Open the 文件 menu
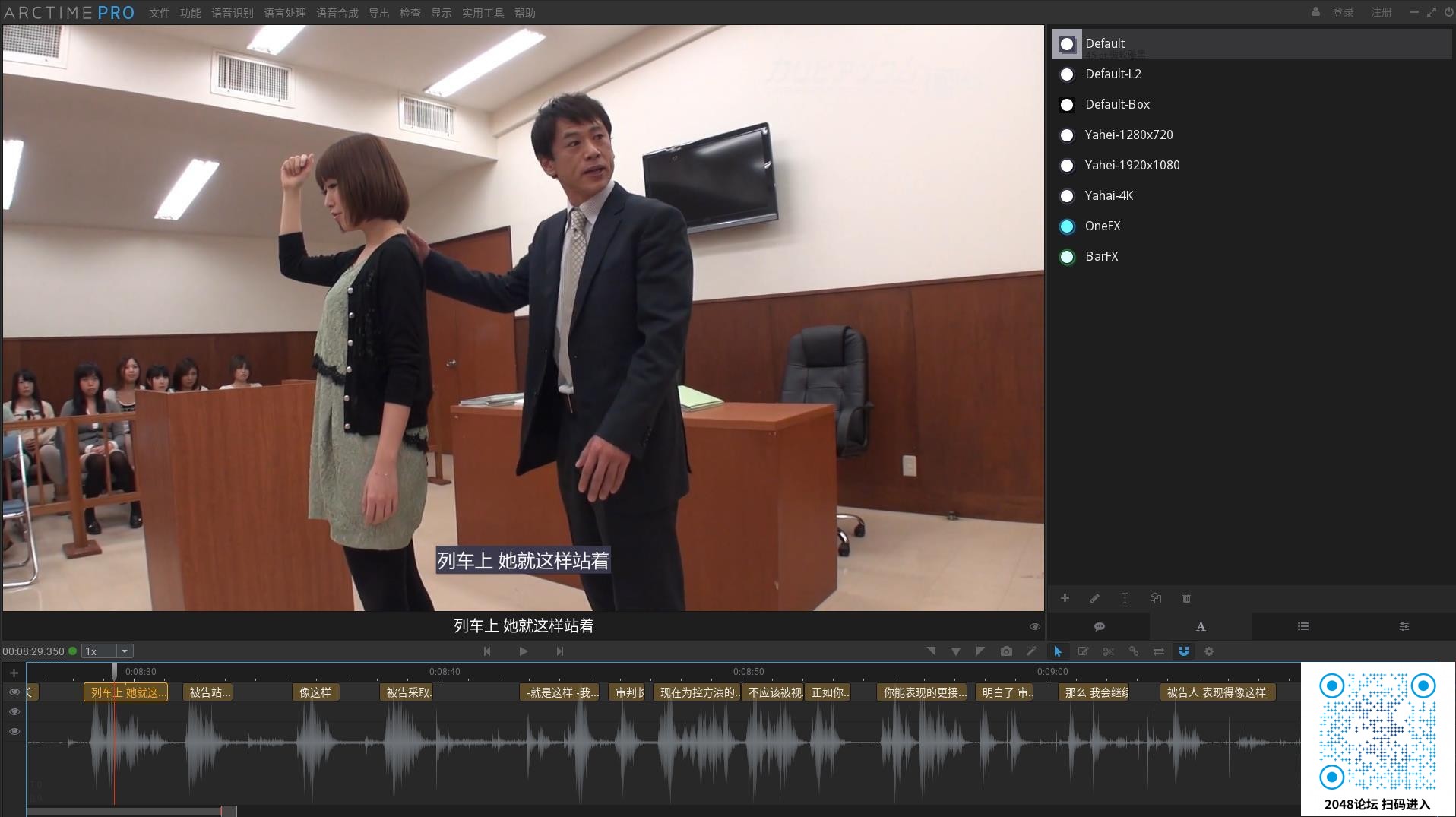The height and width of the screenshot is (817, 1456). [160, 13]
